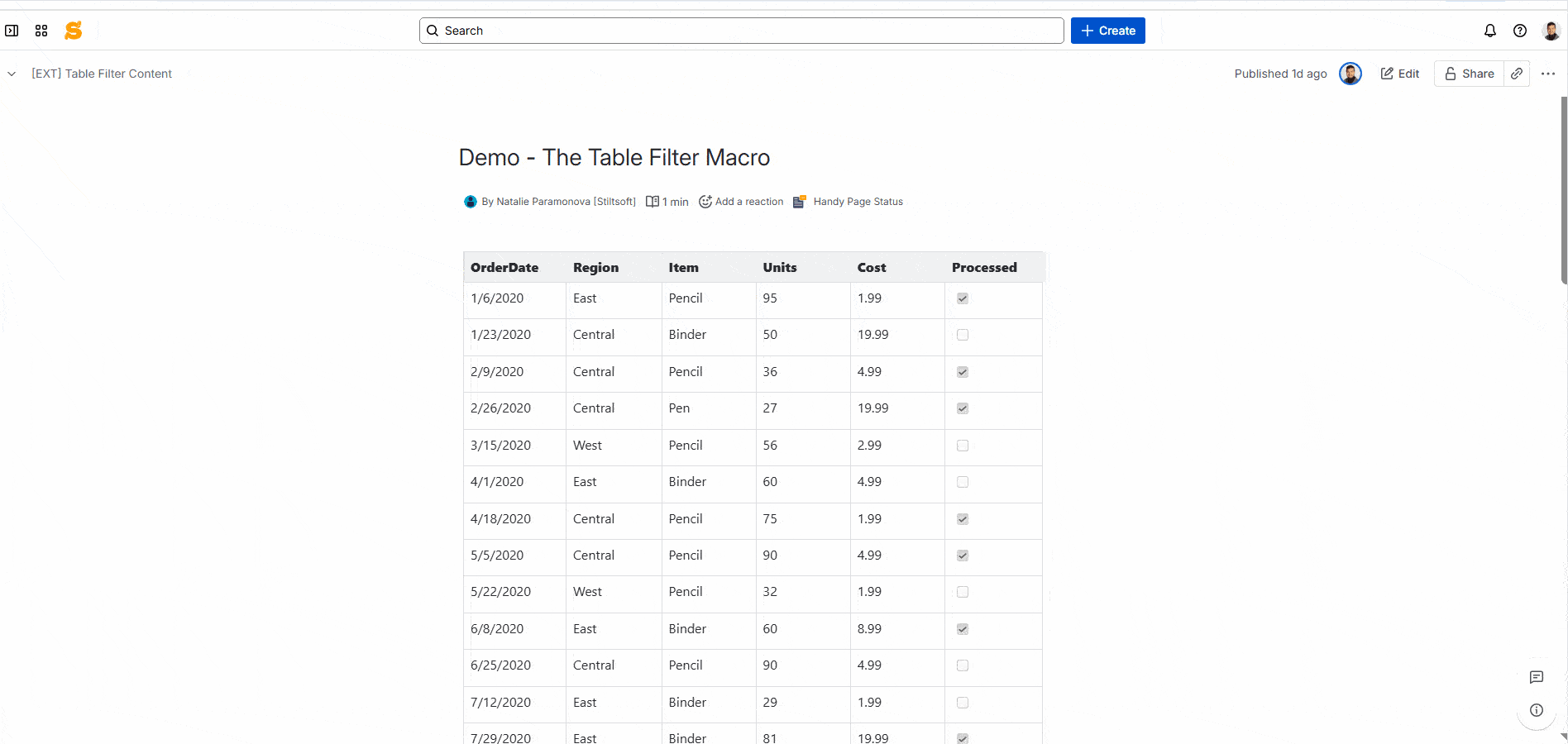Check Processed for the 1/23/2020 Binder order
Image resolution: width=1568 pixels, height=744 pixels.
962,335
